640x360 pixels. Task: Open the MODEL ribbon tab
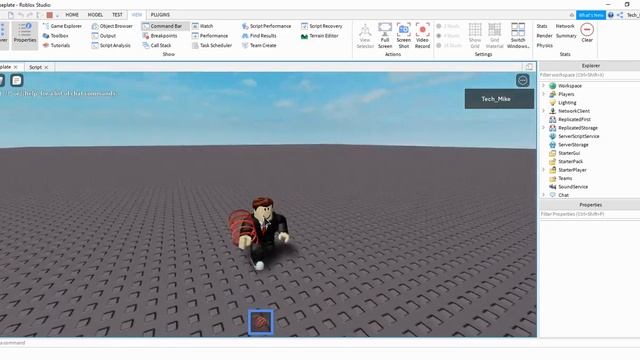95,15
